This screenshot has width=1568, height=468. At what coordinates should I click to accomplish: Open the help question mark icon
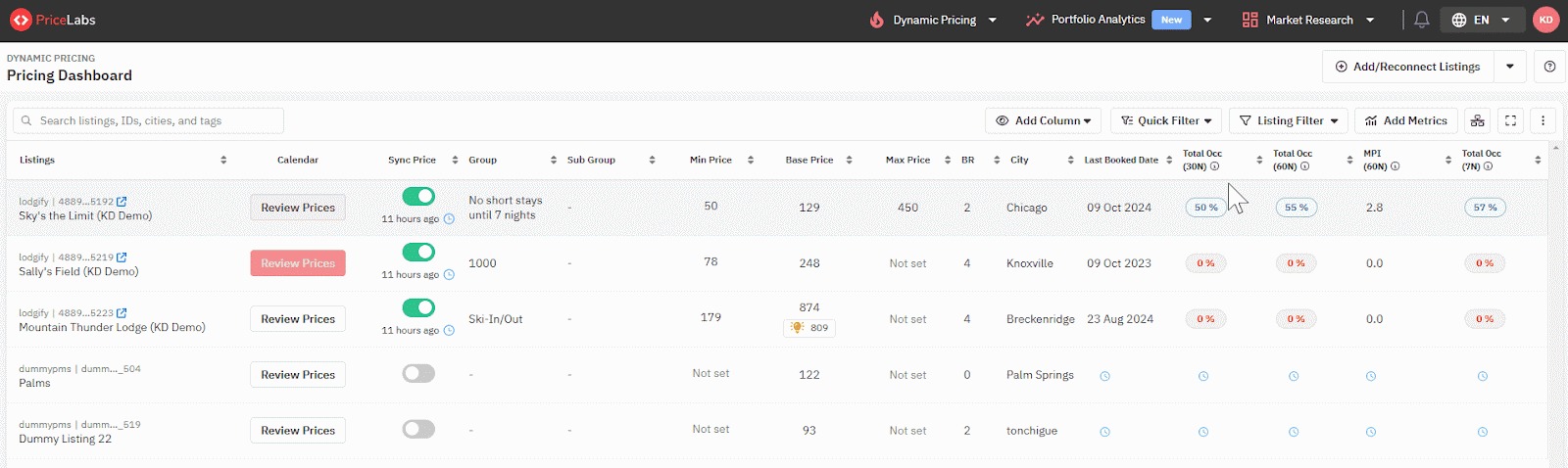(x=1549, y=67)
